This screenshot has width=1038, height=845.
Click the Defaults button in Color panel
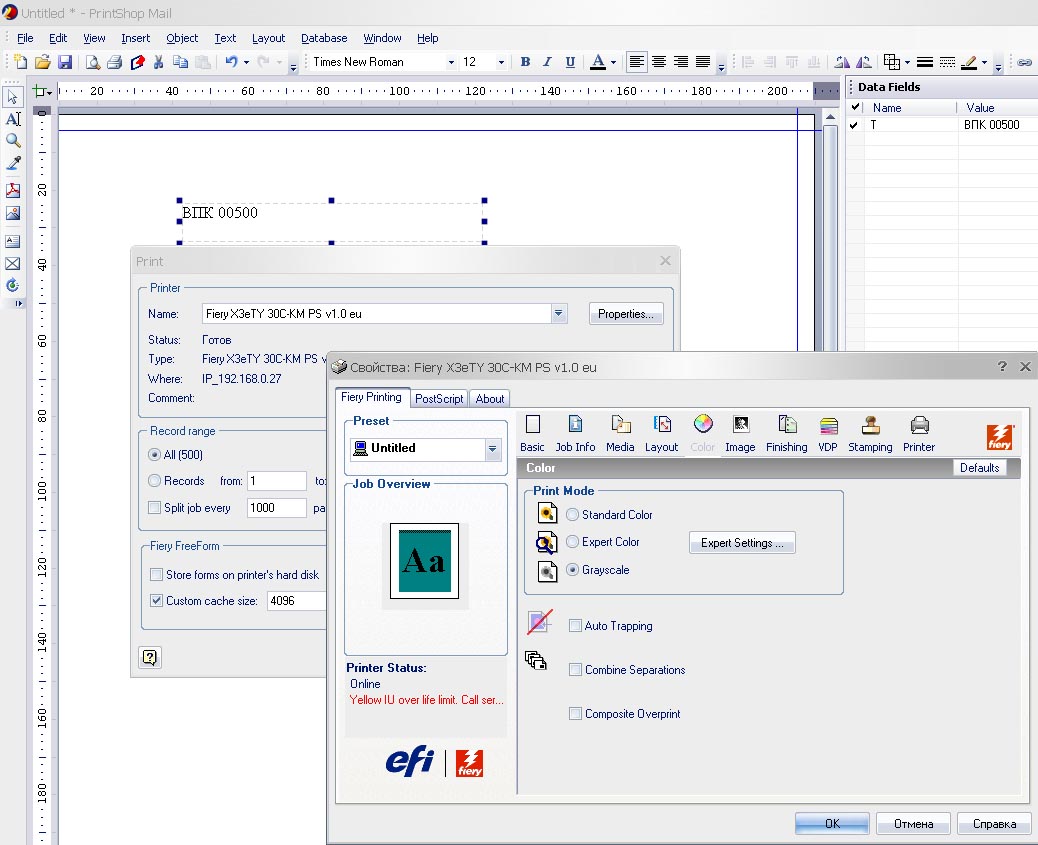(x=980, y=468)
